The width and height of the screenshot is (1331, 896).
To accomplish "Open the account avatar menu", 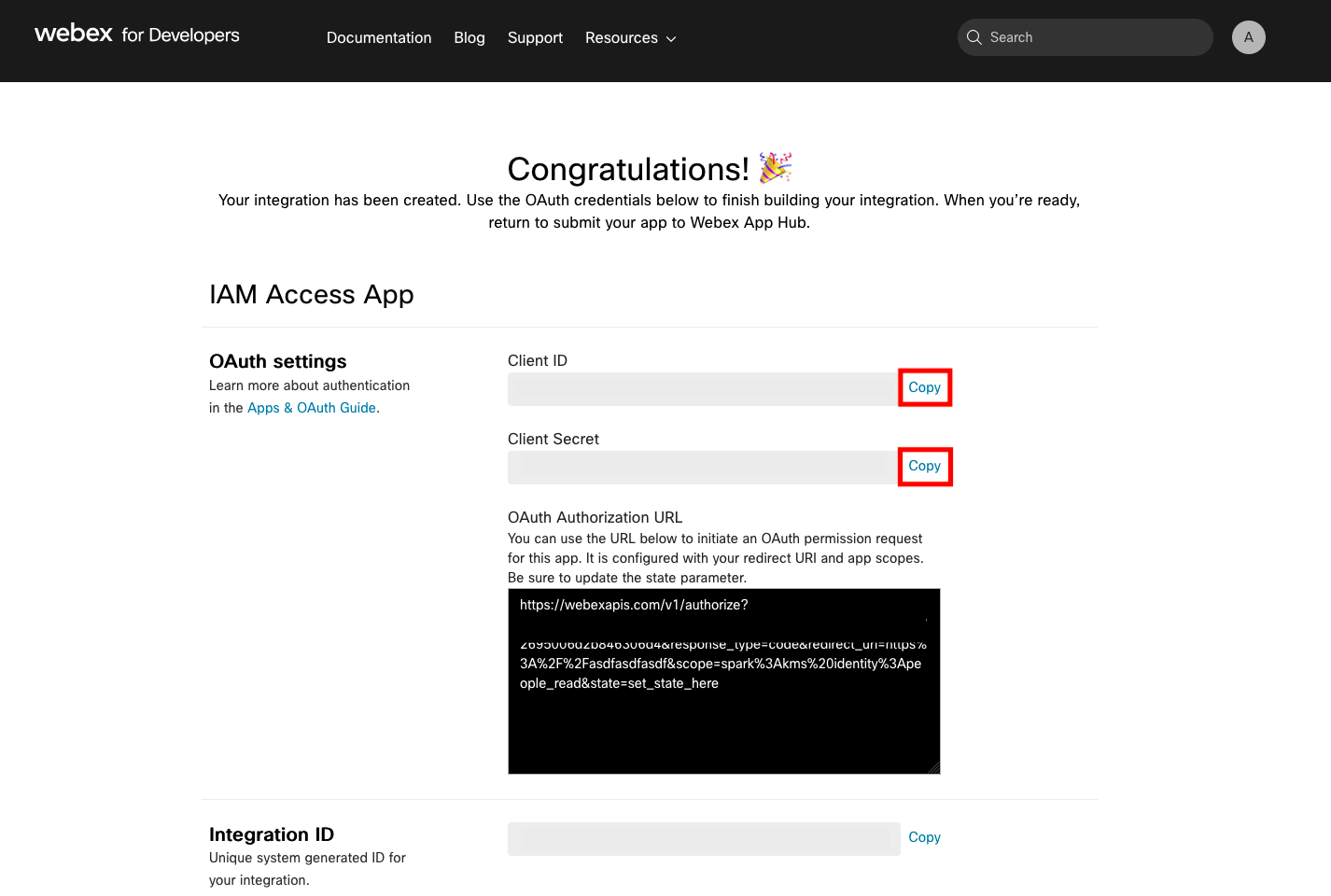I will click(x=1248, y=37).
